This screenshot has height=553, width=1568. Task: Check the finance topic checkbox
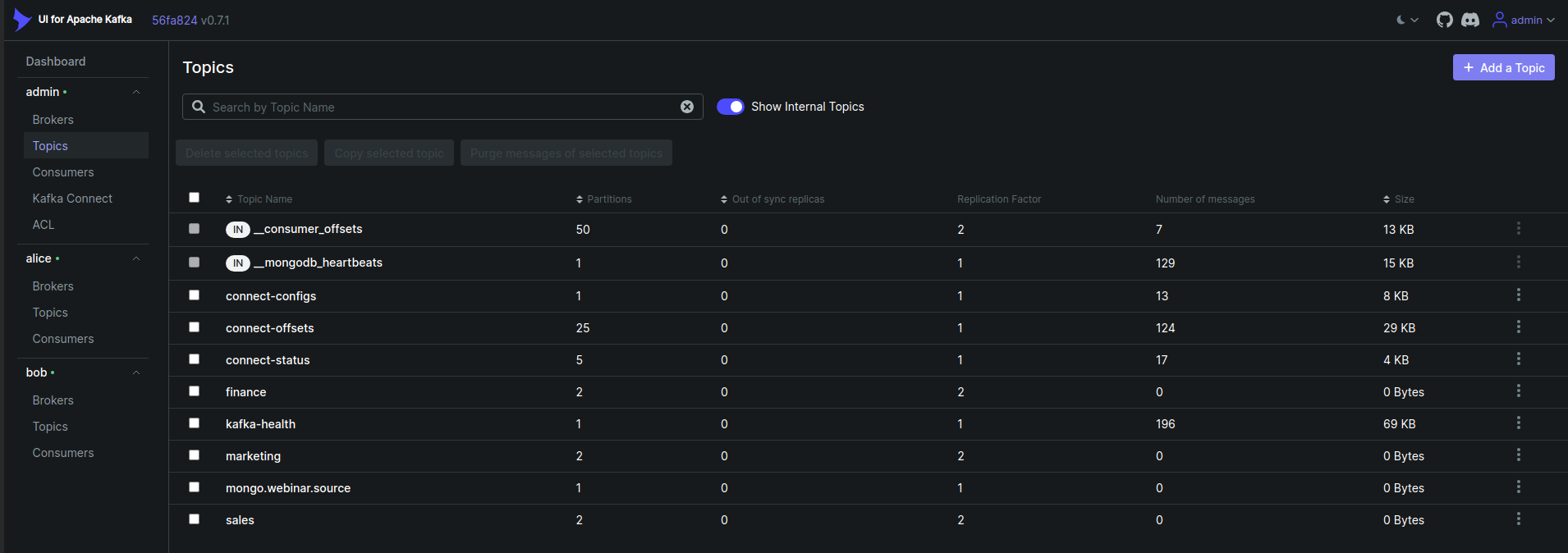point(195,391)
